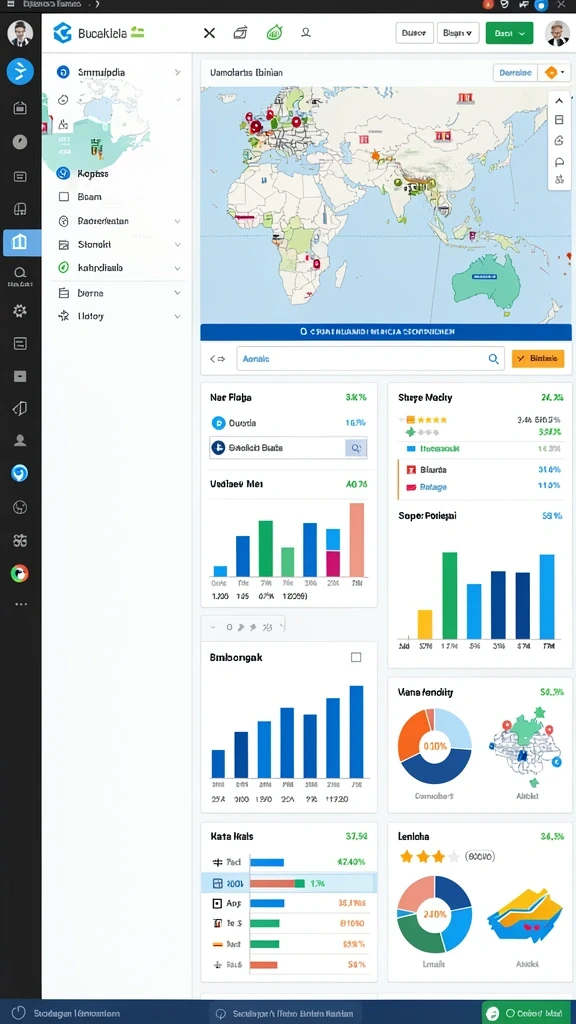The height and width of the screenshot is (1024, 576).
Task: Expand the Utdoy item chevron
Action: [178, 316]
